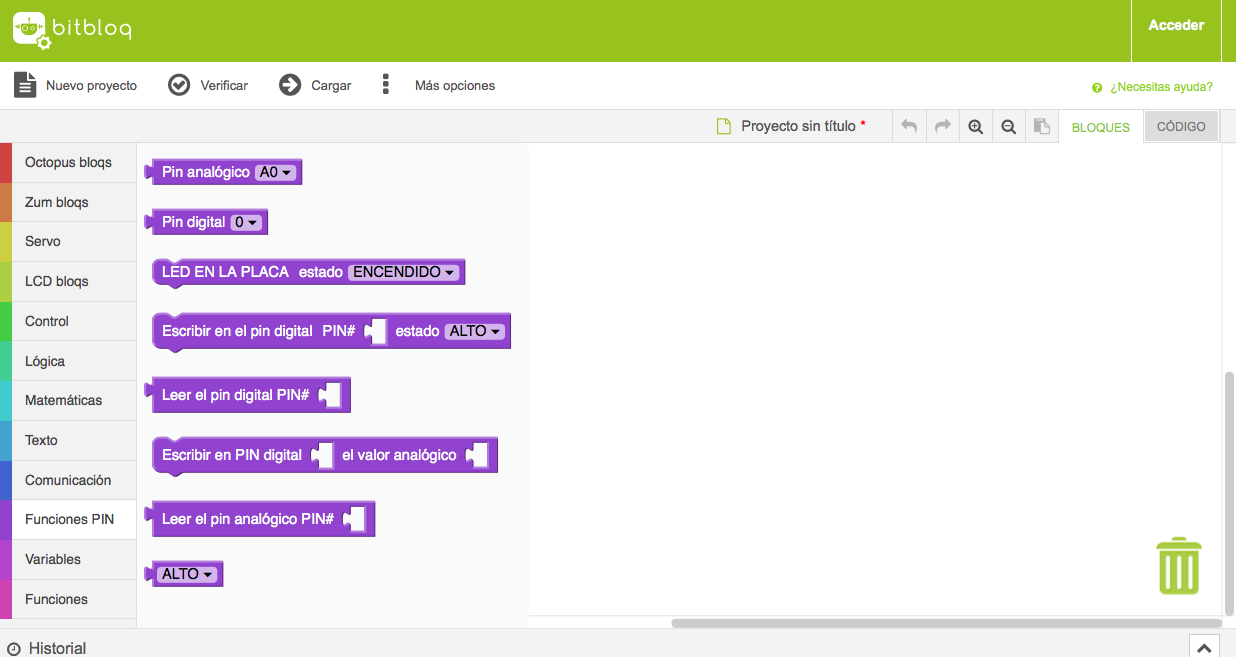
Task: Click the redo arrow icon
Action: [942, 127]
